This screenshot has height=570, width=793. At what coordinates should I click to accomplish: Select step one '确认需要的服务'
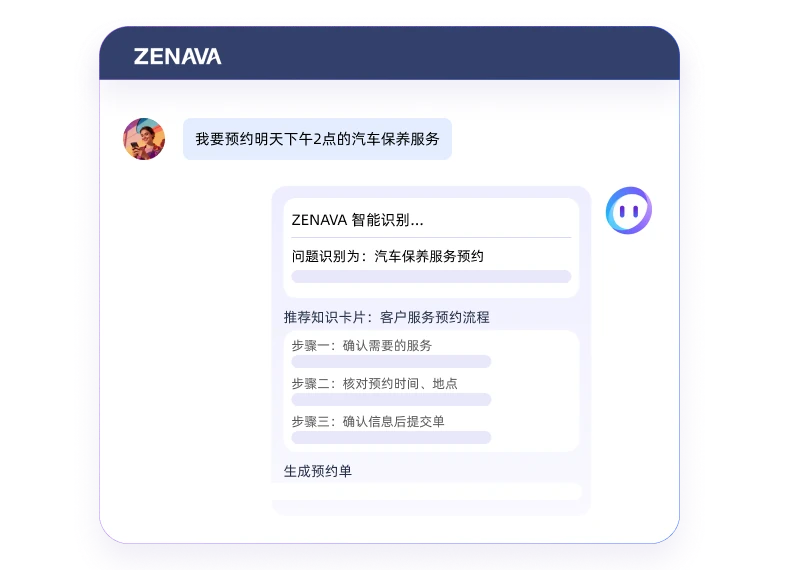click(x=362, y=345)
